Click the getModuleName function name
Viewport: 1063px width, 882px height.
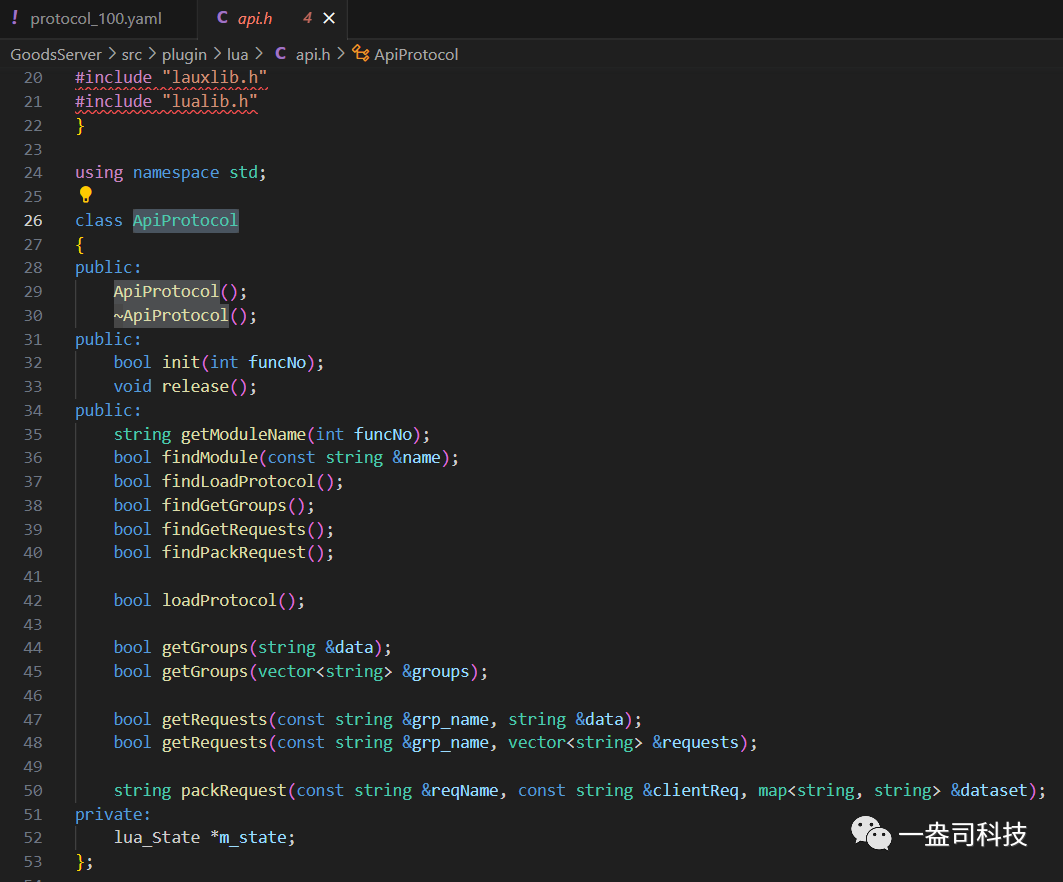pos(243,435)
